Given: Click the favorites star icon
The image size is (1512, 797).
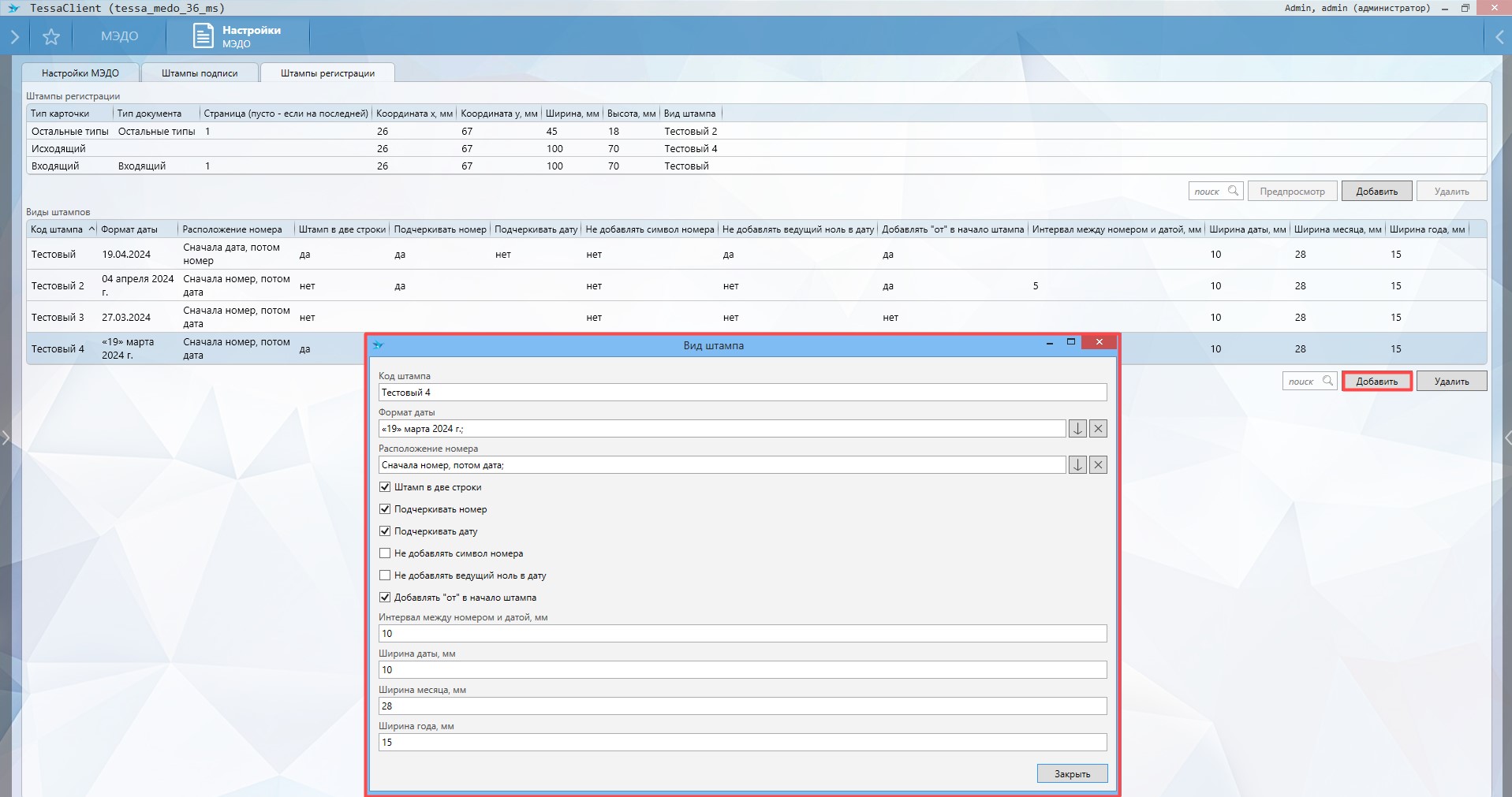Looking at the screenshot, I should tap(51, 36).
